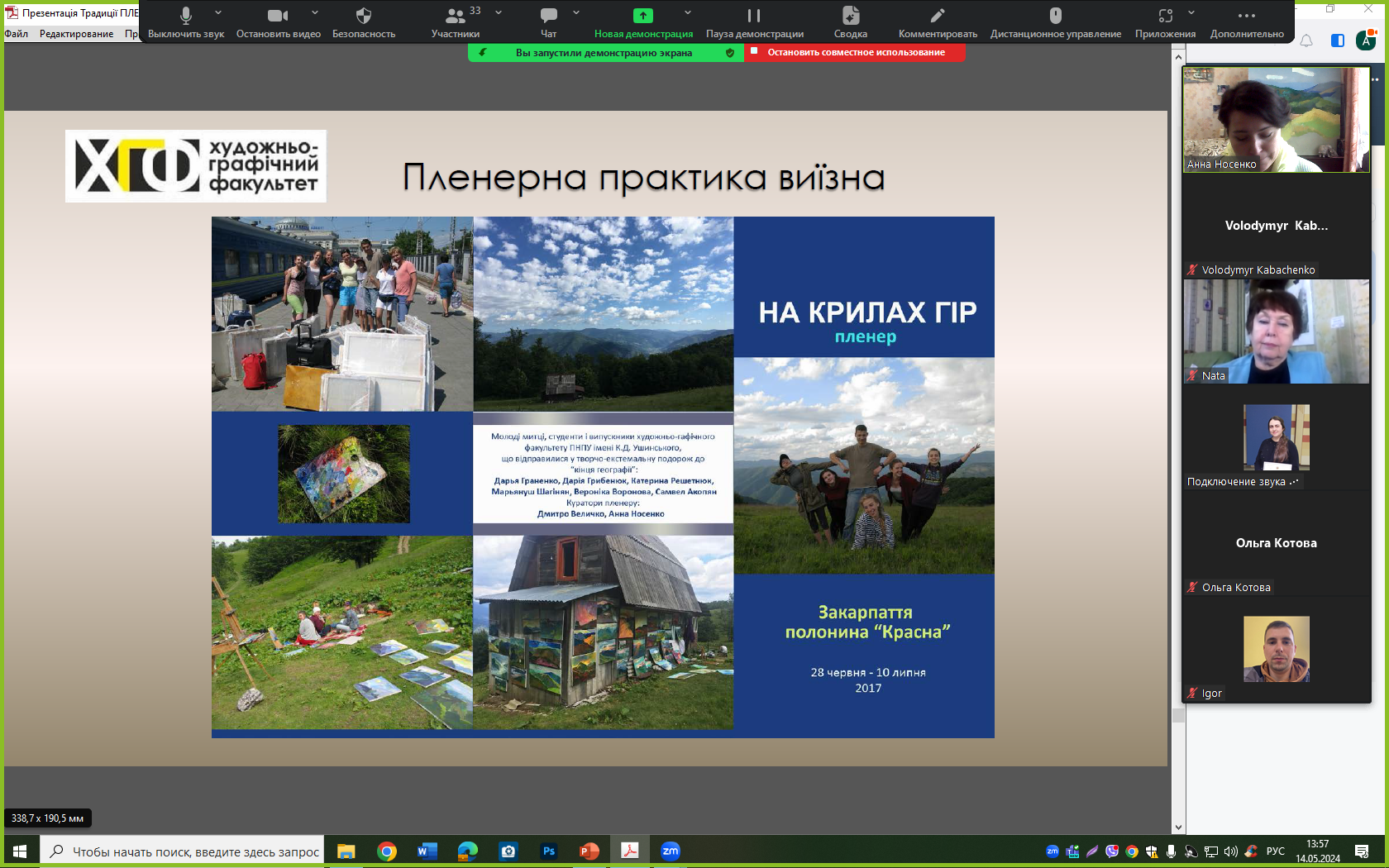Start a New share (Новая демонстрация)
The image size is (1389, 868).
pyautogui.click(x=642, y=17)
